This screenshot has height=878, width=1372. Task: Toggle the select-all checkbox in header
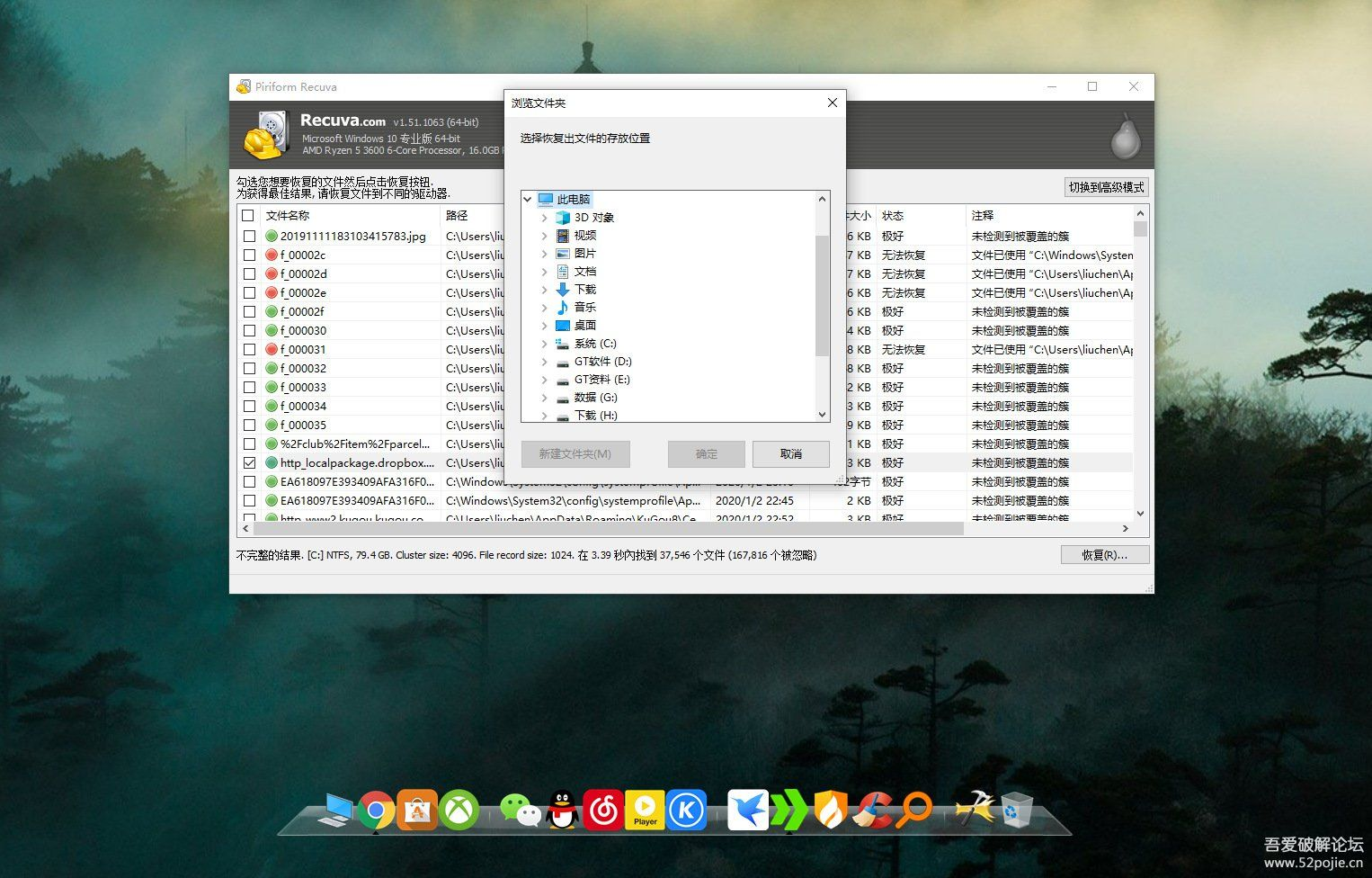click(x=248, y=216)
